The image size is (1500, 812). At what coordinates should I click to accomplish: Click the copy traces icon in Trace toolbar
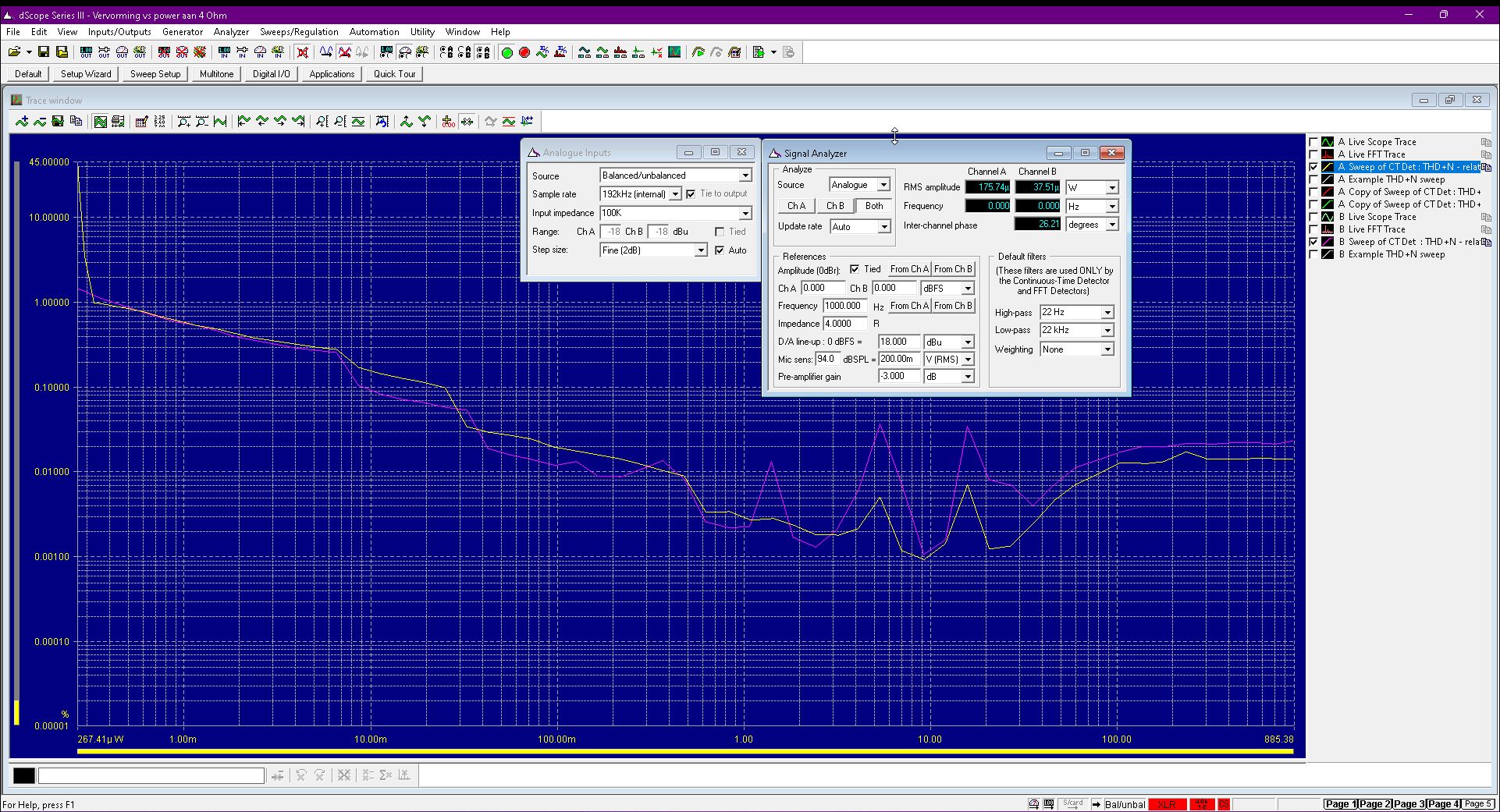coord(76,121)
